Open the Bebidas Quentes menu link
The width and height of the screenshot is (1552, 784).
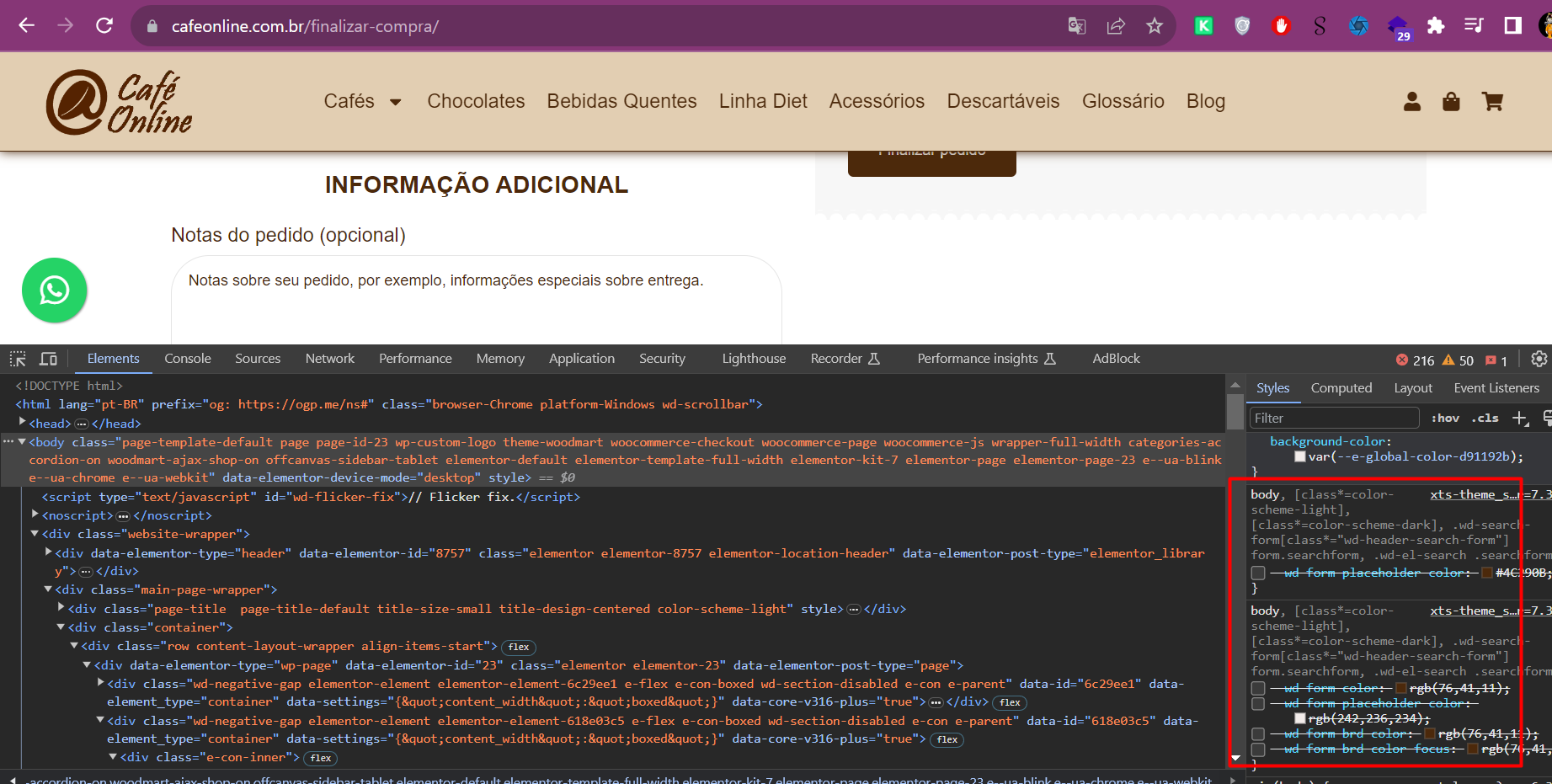point(621,102)
